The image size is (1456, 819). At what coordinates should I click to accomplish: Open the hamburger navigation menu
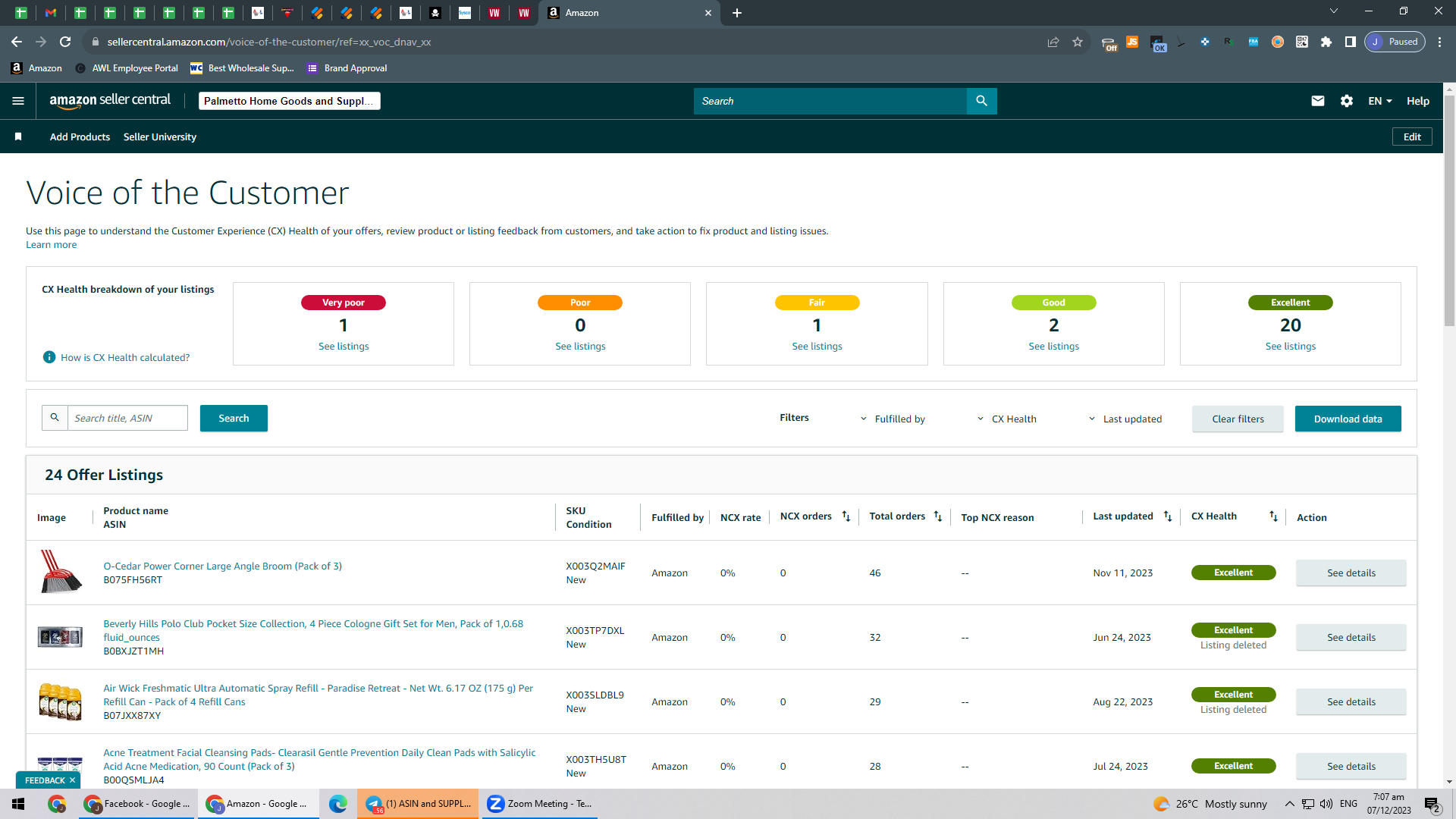[x=18, y=101]
